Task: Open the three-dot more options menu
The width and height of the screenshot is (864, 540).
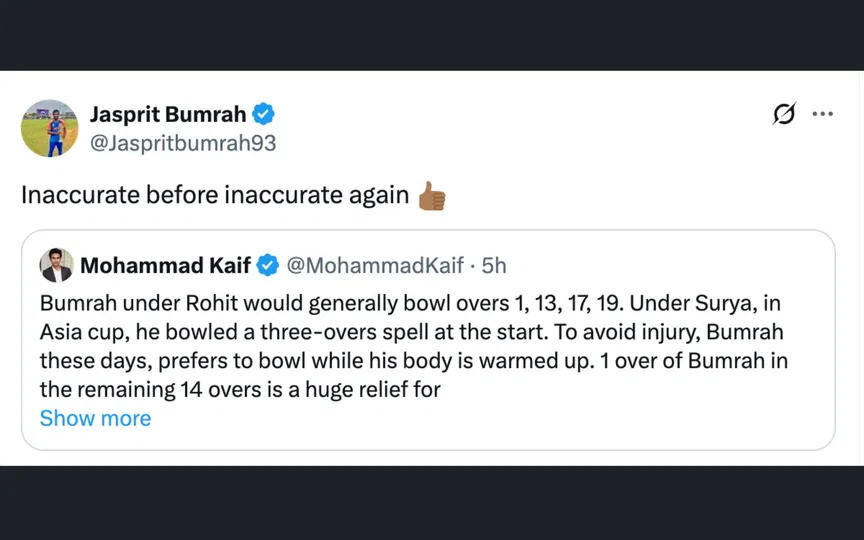Action: 823,115
